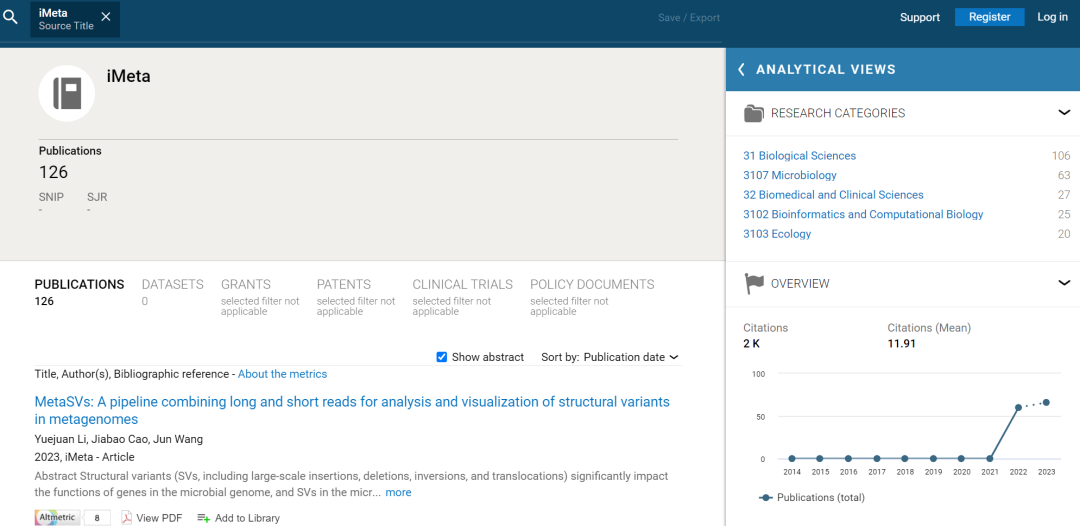
Task: Filter by 3103 Ecology category
Action: point(777,234)
